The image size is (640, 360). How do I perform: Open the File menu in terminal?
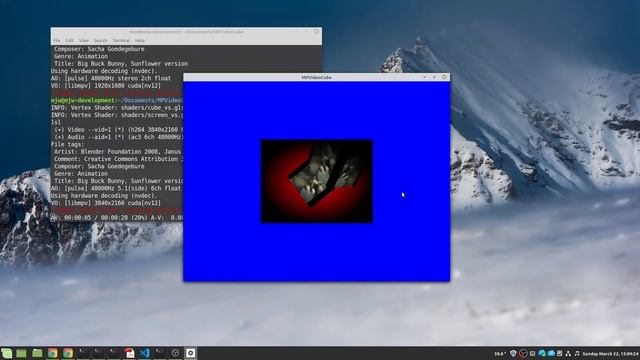pos(57,40)
